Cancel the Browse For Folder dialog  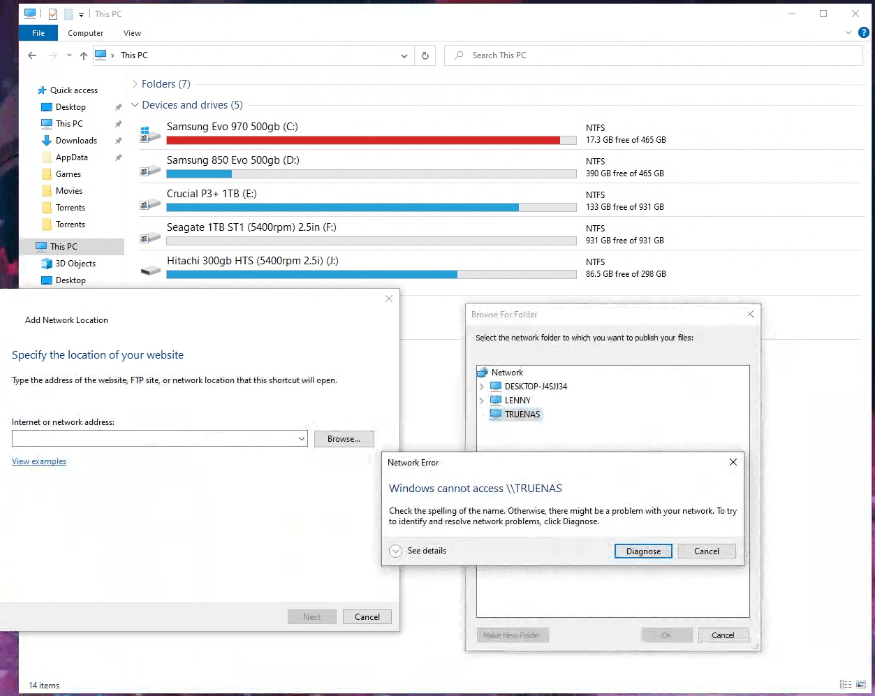click(723, 635)
